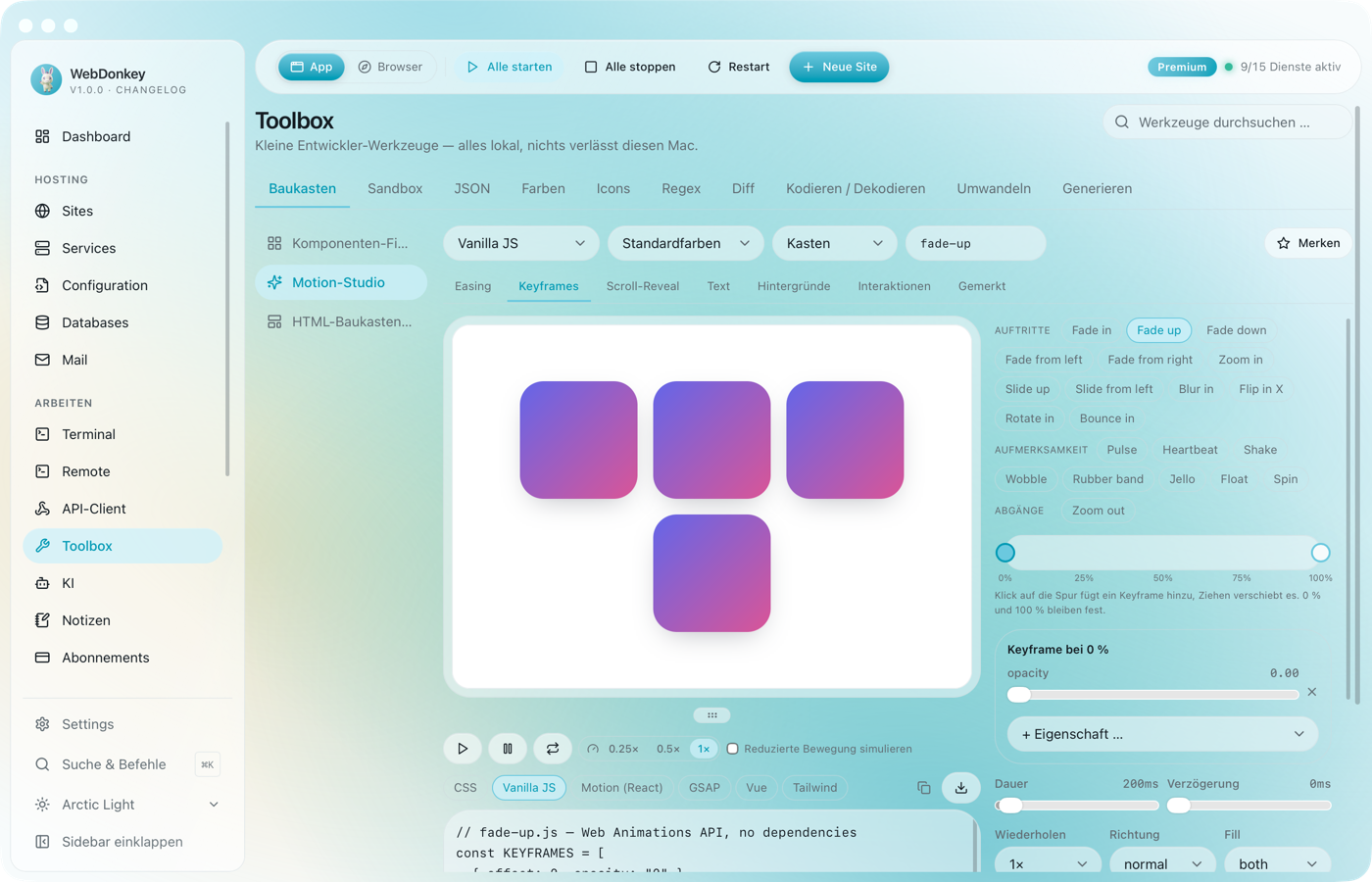Screen dimensions: 1372x882
Task: Open the Remote section
Action: (x=122, y=471)
